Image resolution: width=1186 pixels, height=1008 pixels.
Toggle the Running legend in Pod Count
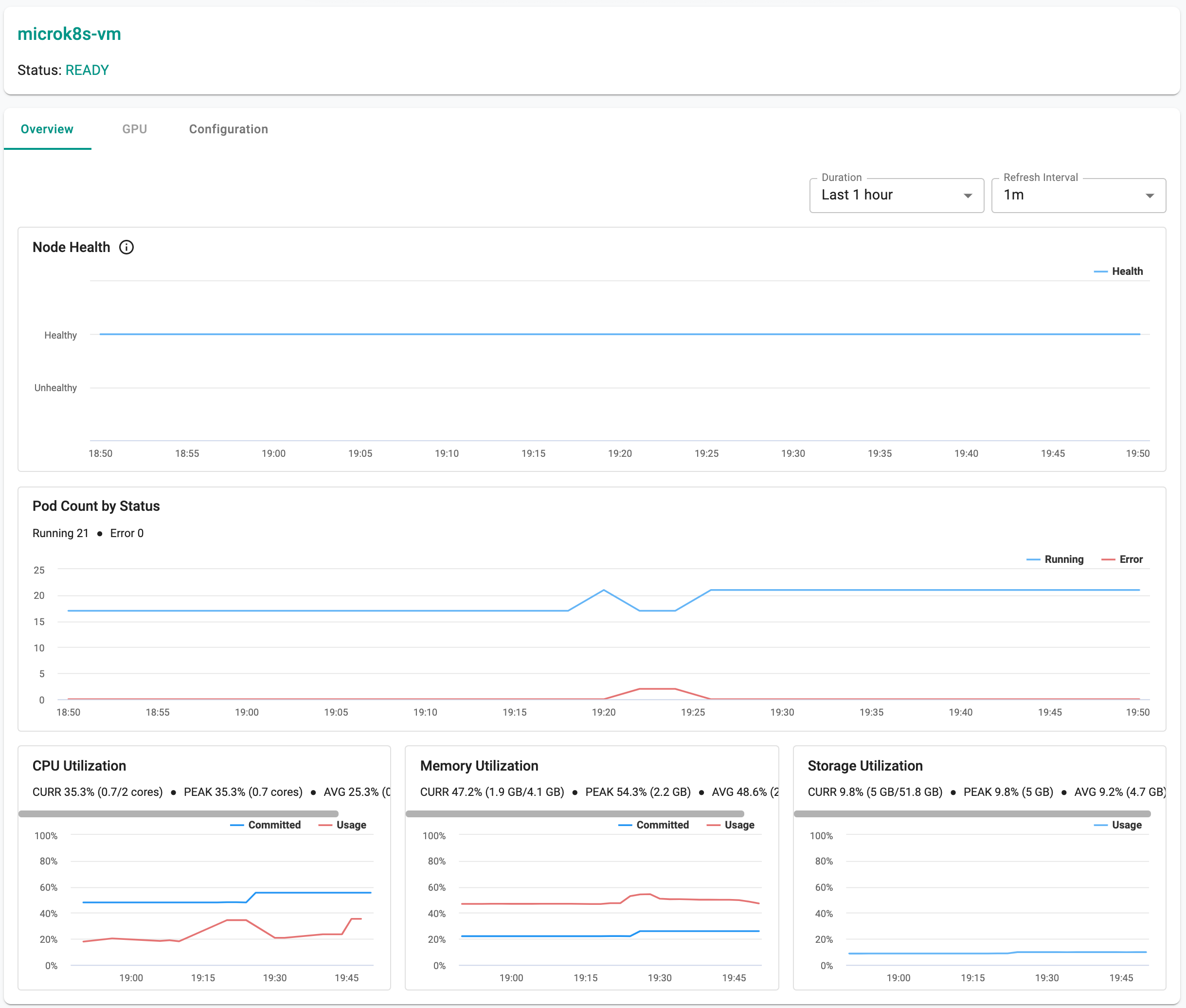coord(1055,559)
